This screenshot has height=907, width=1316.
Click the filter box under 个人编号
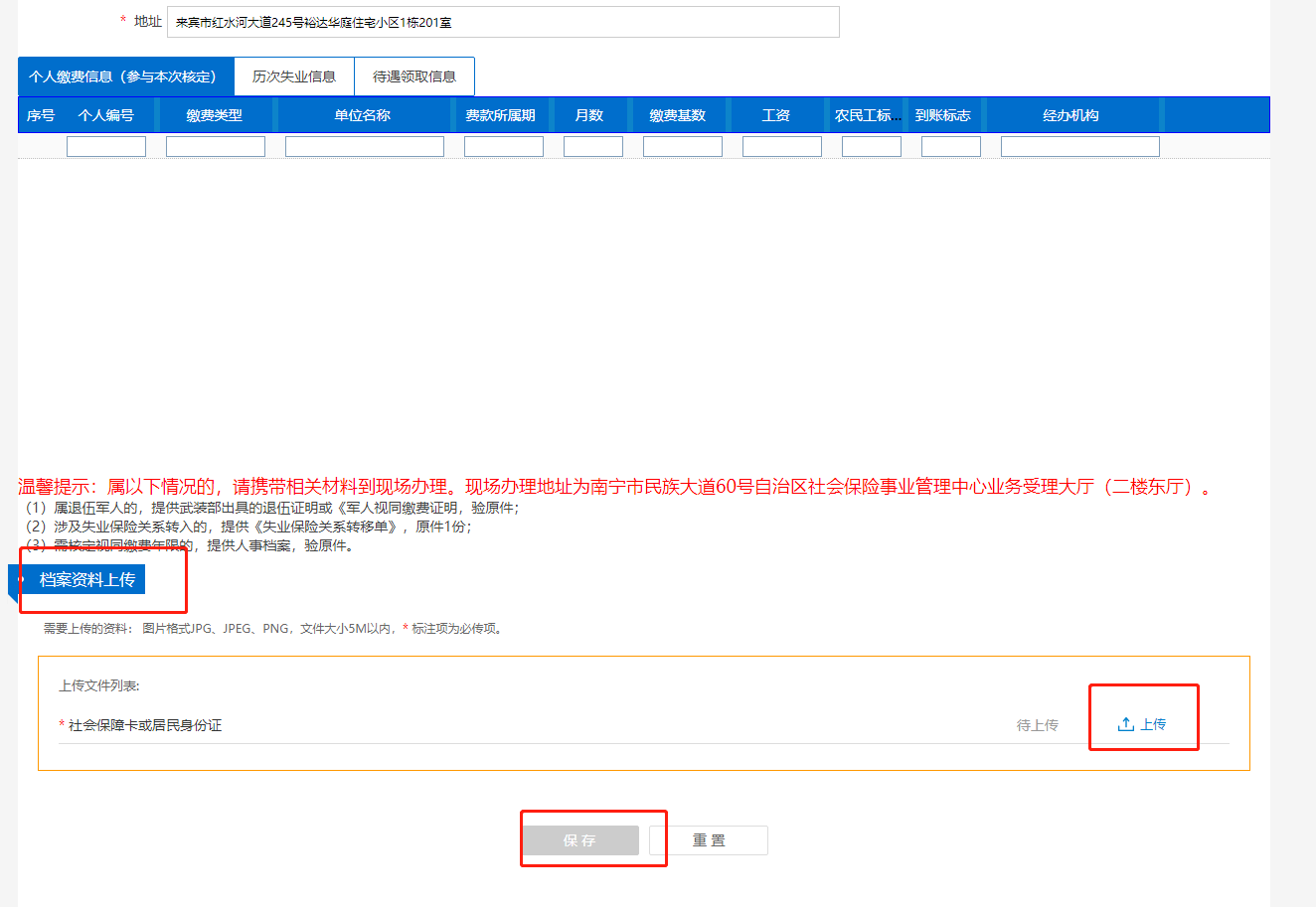pyautogui.click(x=106, y=147)
